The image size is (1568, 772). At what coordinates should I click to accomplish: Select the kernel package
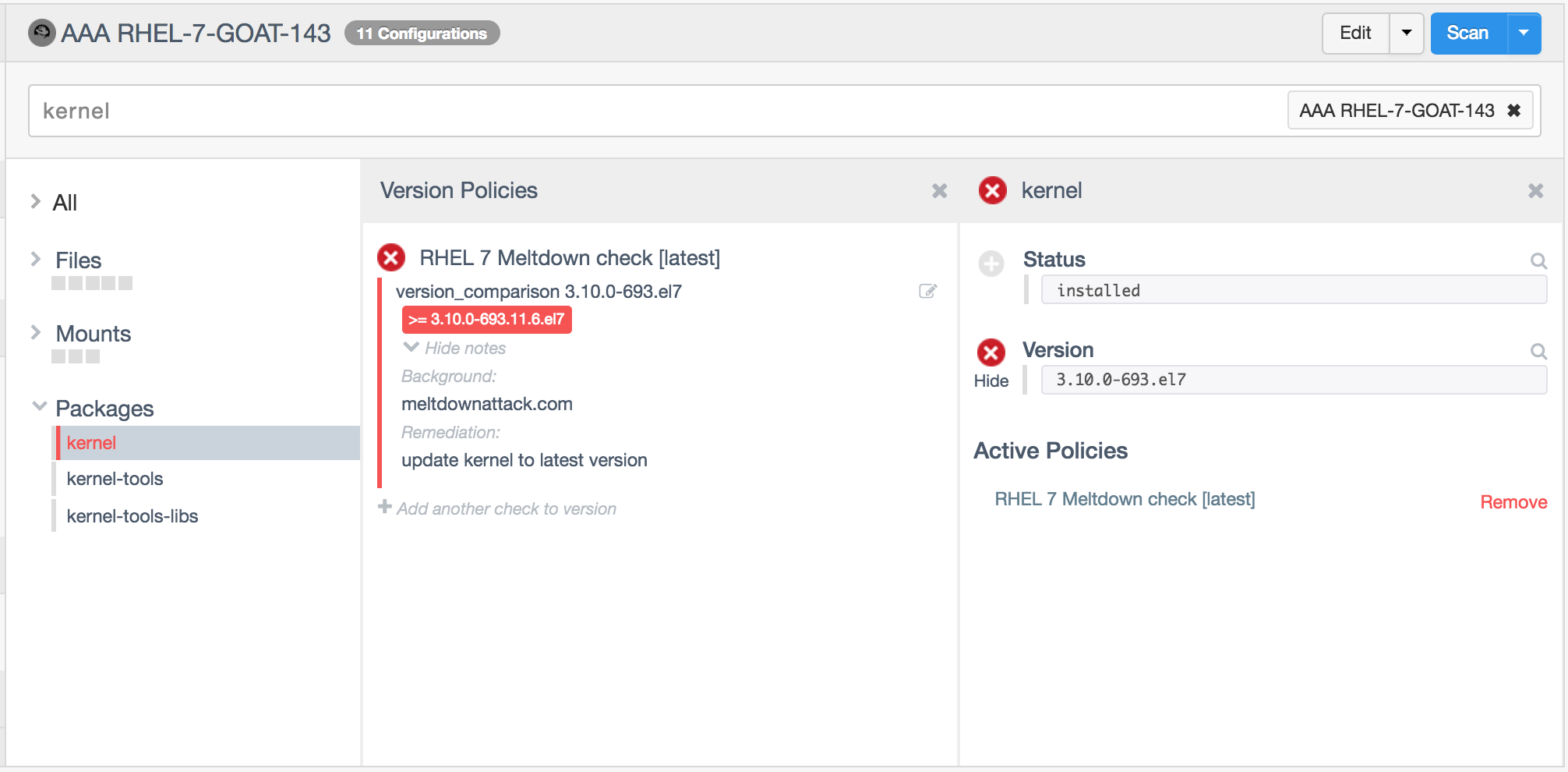(x=207, y=443)
